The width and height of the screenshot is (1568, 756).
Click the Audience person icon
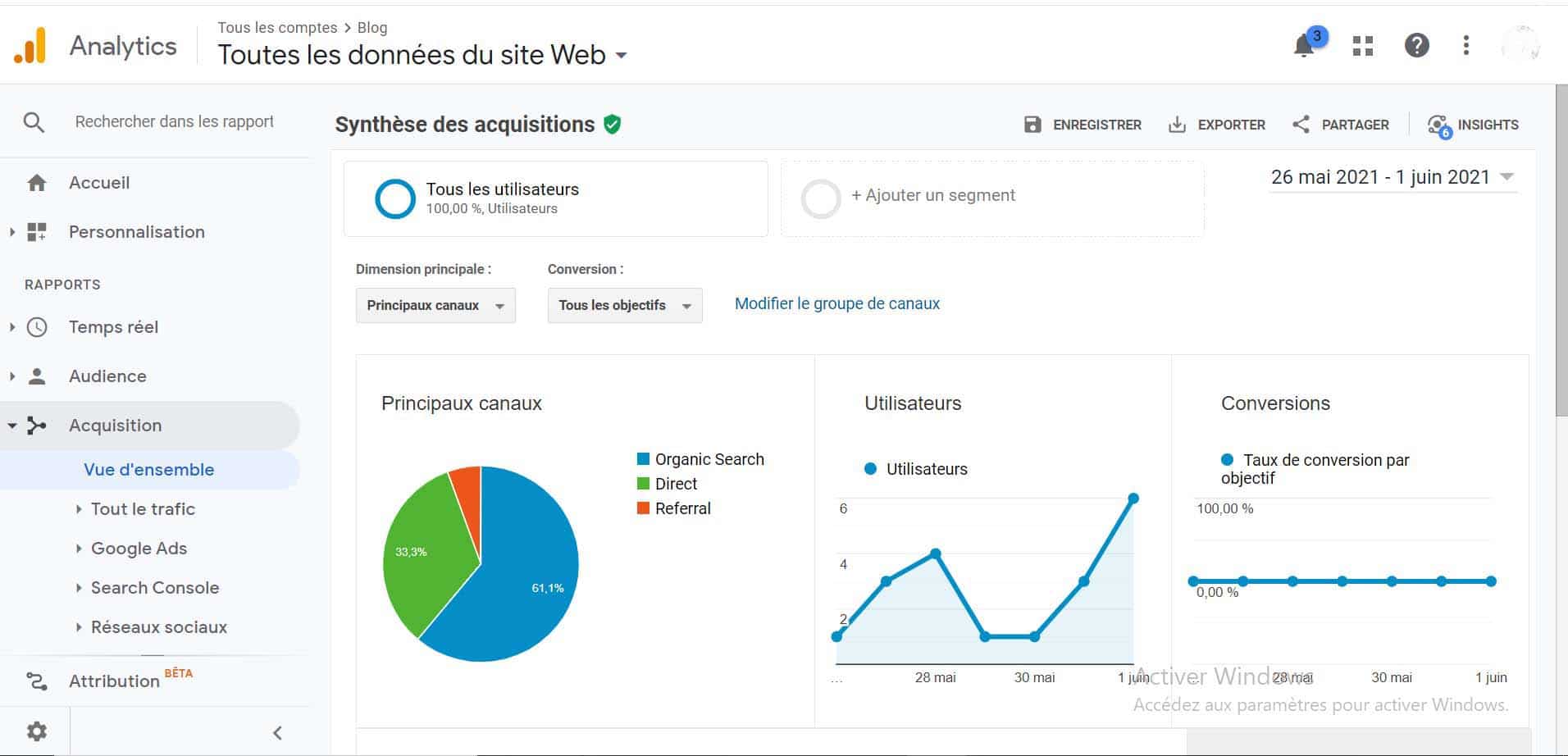click(37, 376)
